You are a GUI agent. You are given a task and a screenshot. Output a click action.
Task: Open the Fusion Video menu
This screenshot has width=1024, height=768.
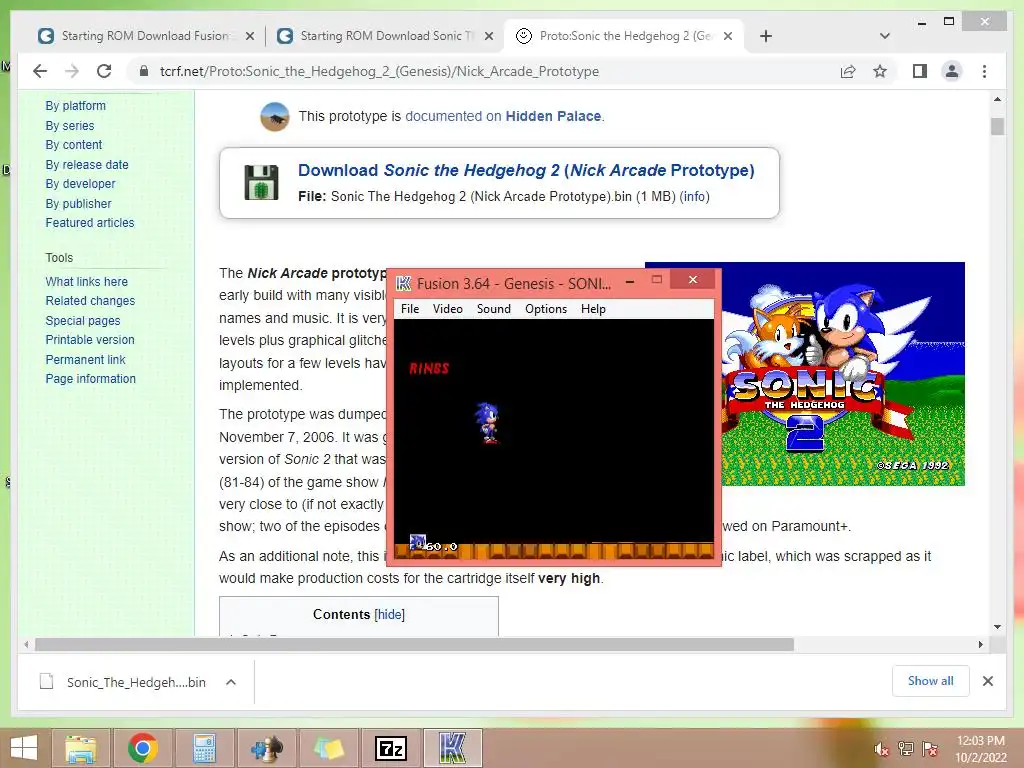coord(447,309)
